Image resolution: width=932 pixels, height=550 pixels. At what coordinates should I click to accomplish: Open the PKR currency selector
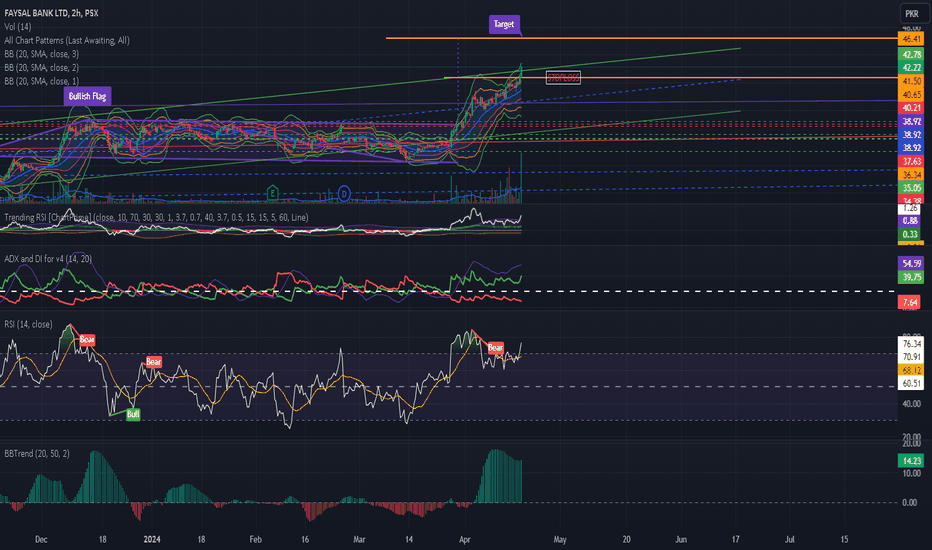pos(912,13)
